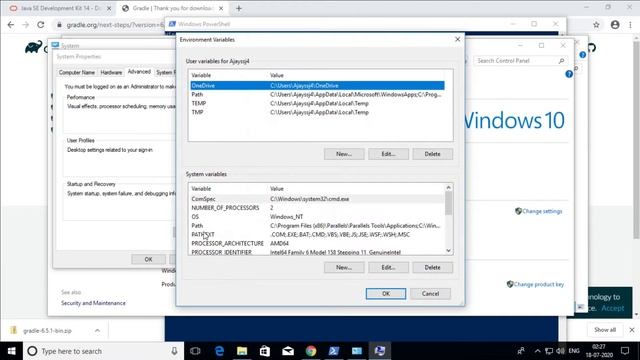
Task: Open Microsoft Edge from the taskbar
Action: click(219, 351)
